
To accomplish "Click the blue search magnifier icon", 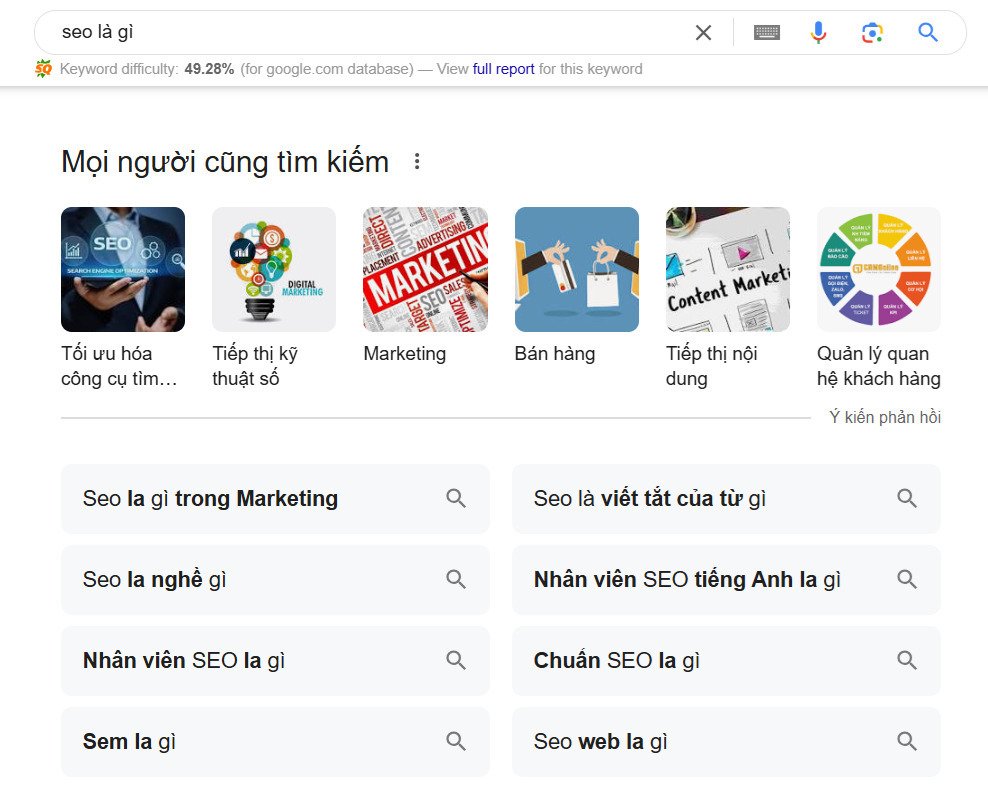I will (927, 31).
